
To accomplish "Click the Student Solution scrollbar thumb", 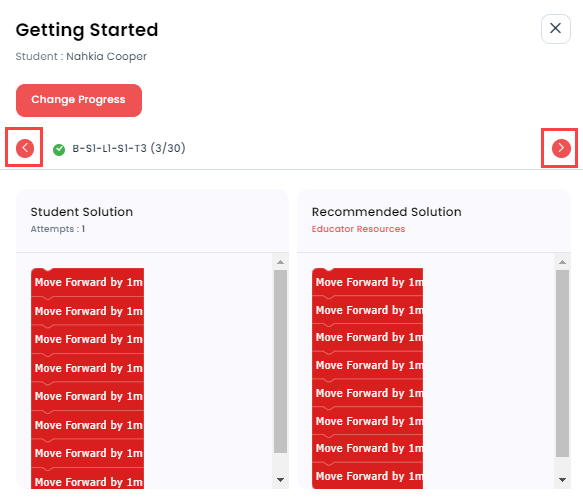I will point(280,361).
